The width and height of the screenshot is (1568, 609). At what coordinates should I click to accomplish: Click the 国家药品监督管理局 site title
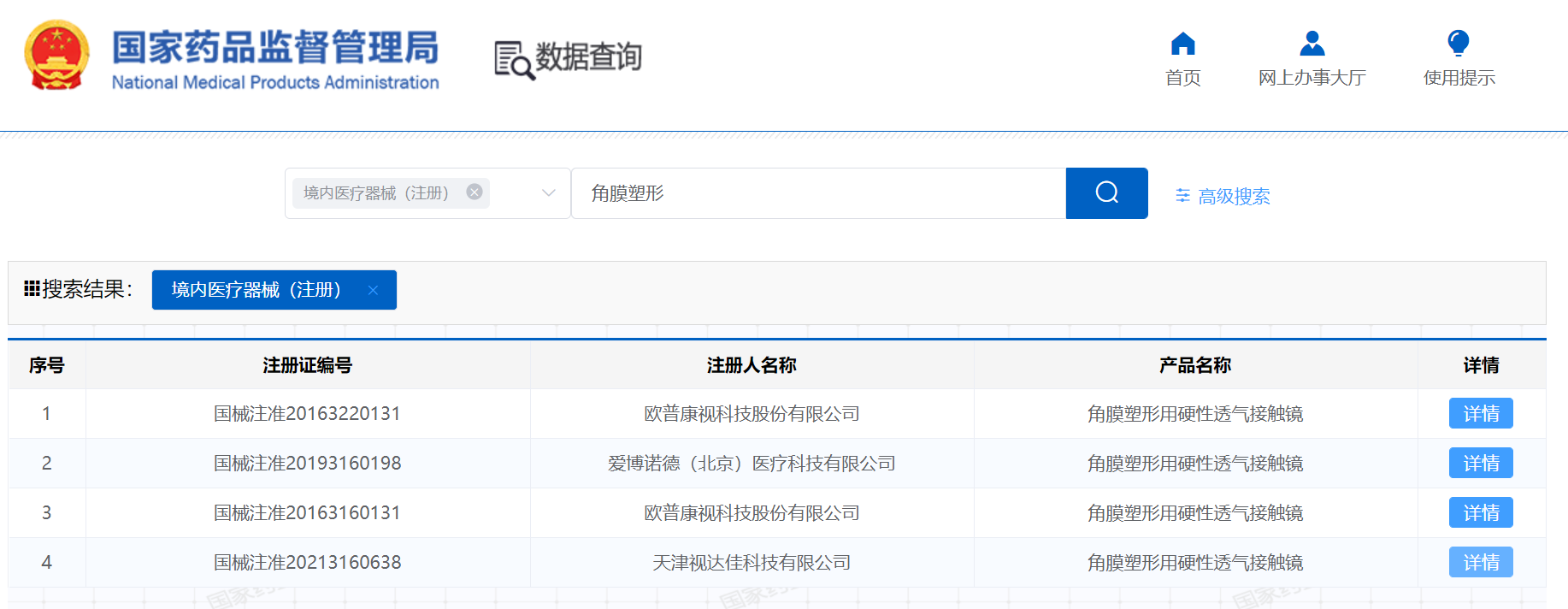point(274,48)
